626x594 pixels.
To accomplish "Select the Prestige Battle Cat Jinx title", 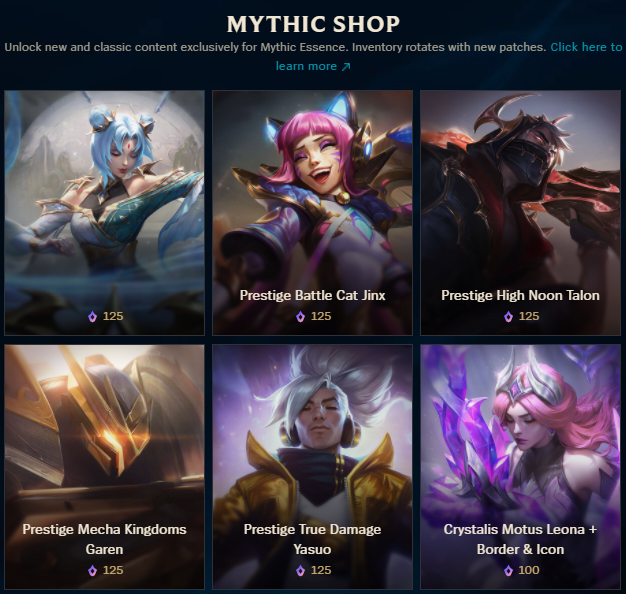I will point(313,295).
